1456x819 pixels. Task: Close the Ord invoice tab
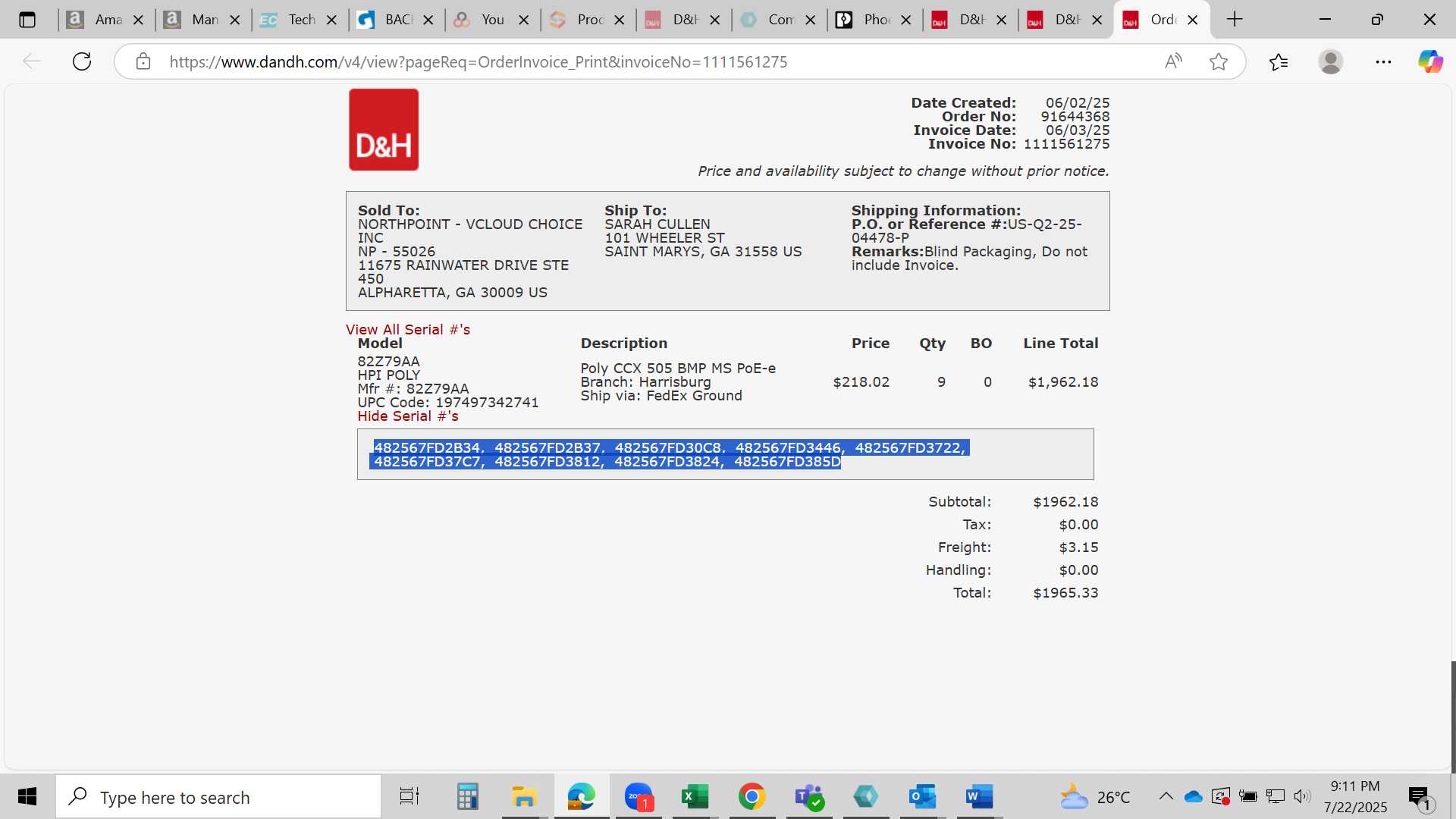point(1192,20)
